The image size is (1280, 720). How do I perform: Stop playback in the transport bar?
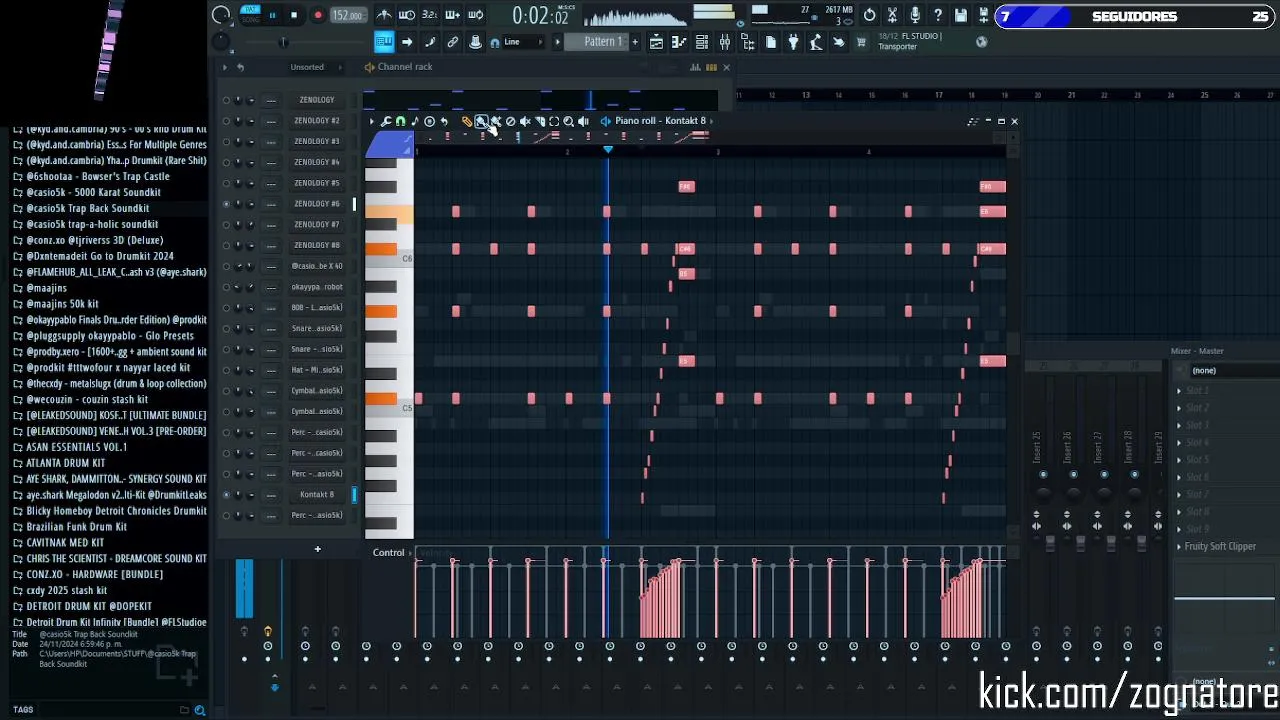pyautogui.click(x=294, y=15)
